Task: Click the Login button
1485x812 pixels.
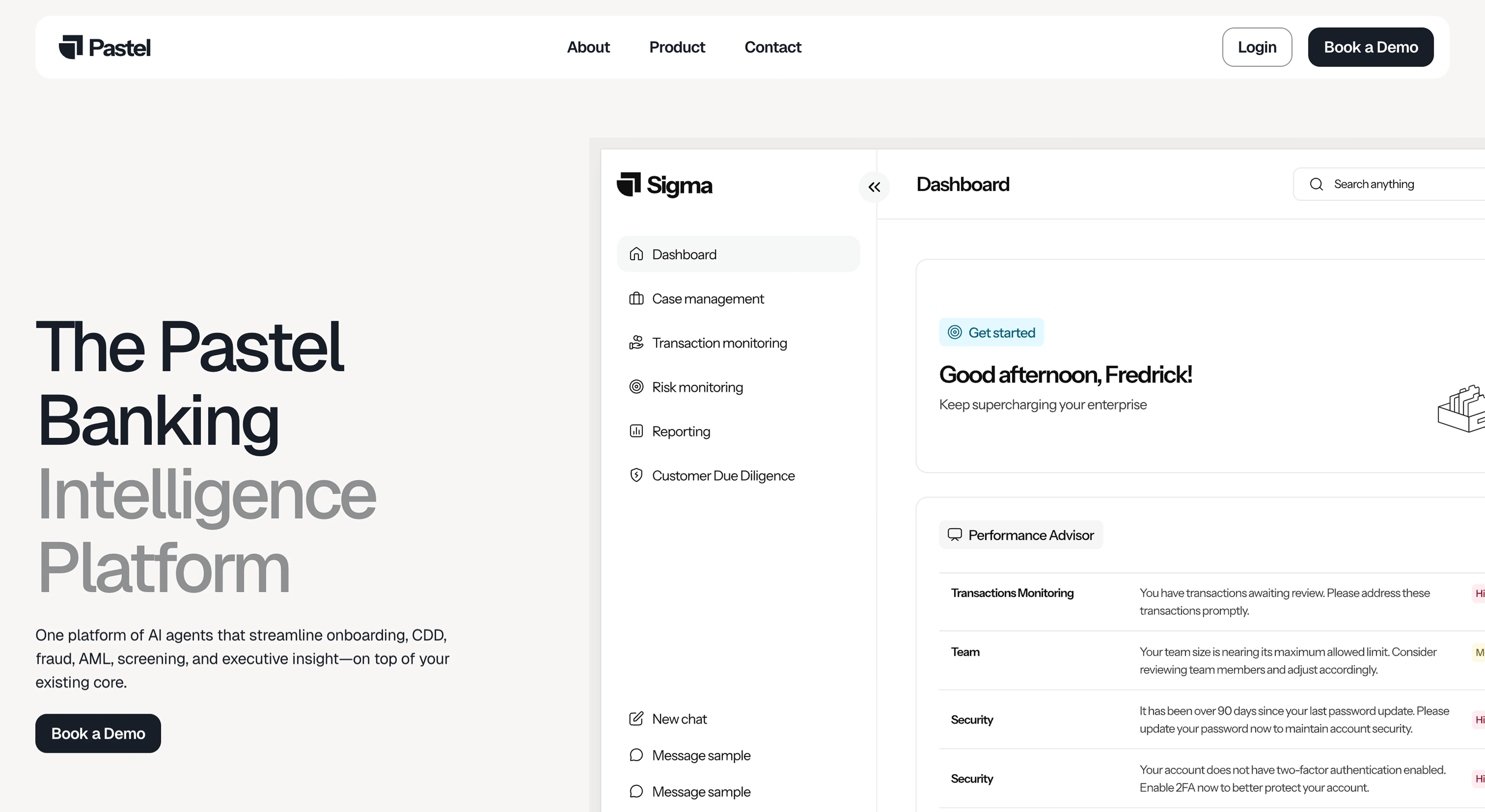Action: [x=1257, y=47]
